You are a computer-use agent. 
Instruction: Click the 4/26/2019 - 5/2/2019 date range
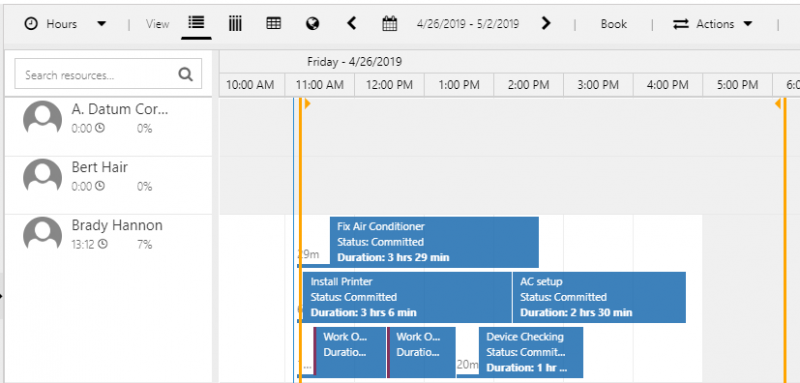tap(468, 24)
